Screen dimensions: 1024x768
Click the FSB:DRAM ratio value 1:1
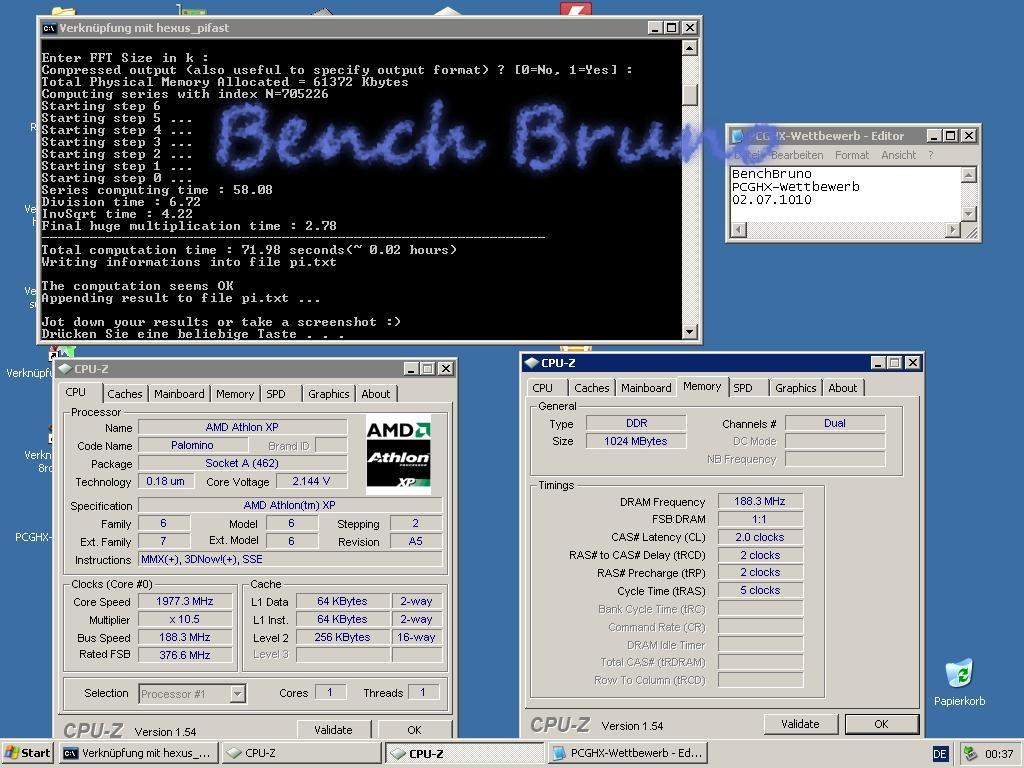click(760, 519)
